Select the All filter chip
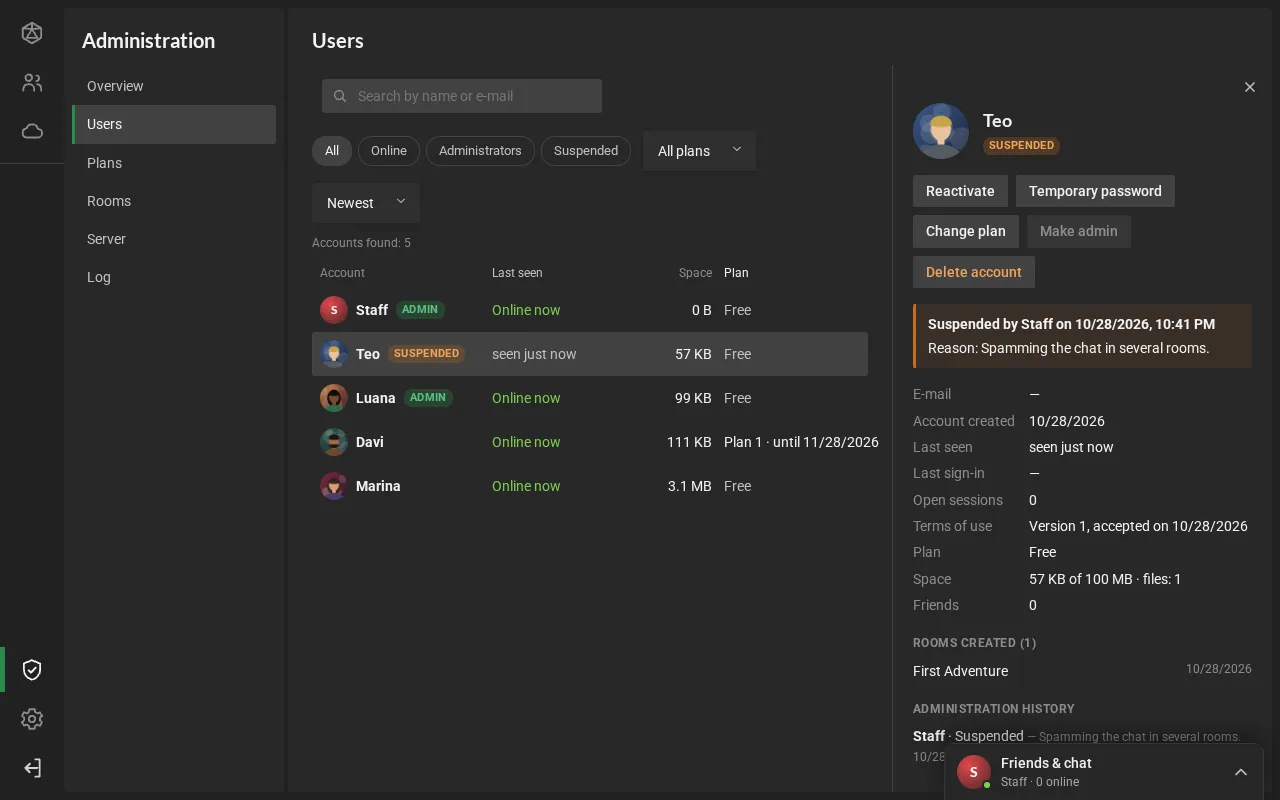Viewport: 1280px width, 800px height. (x=332, y=151)
